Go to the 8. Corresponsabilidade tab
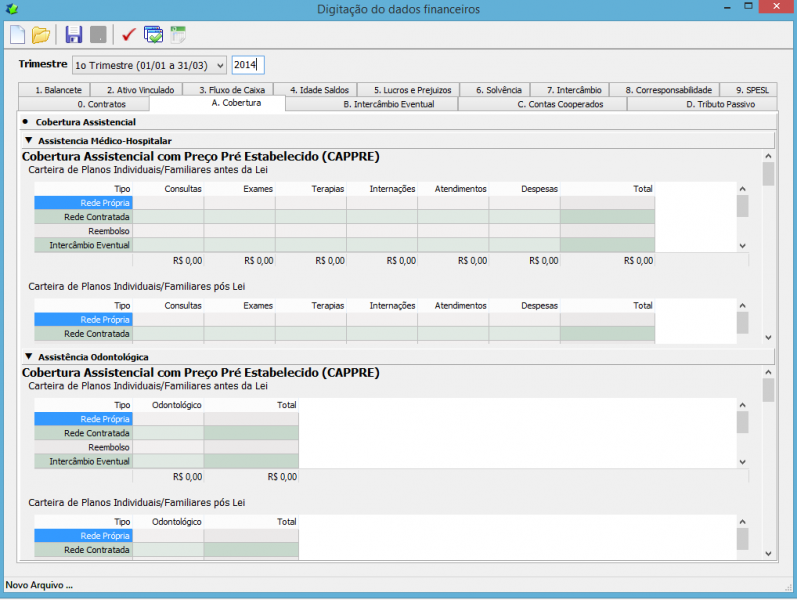This screenshot has width=797, height=600. click(x=664, y=89)
